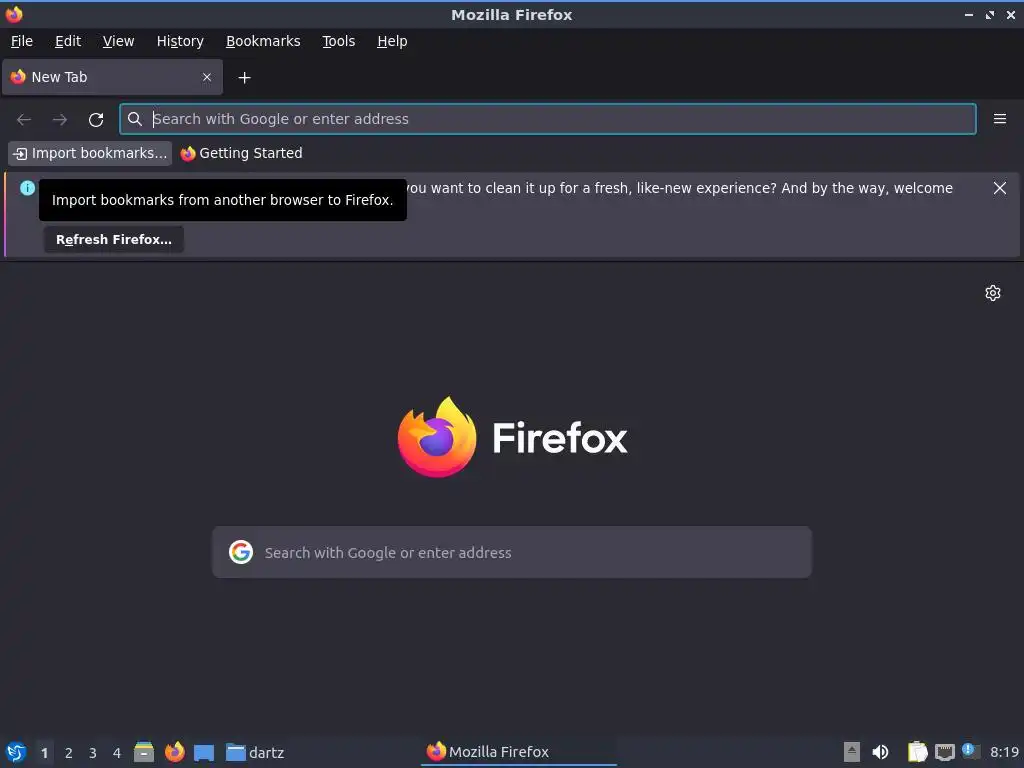Click Firefox icon in window title bar
The width and height of the screenshot is (1024, 768).
click(14, 14)
